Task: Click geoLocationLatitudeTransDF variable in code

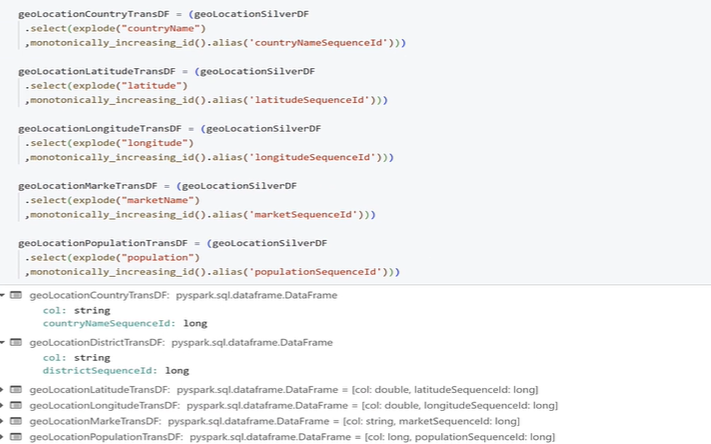Action: 97,71
